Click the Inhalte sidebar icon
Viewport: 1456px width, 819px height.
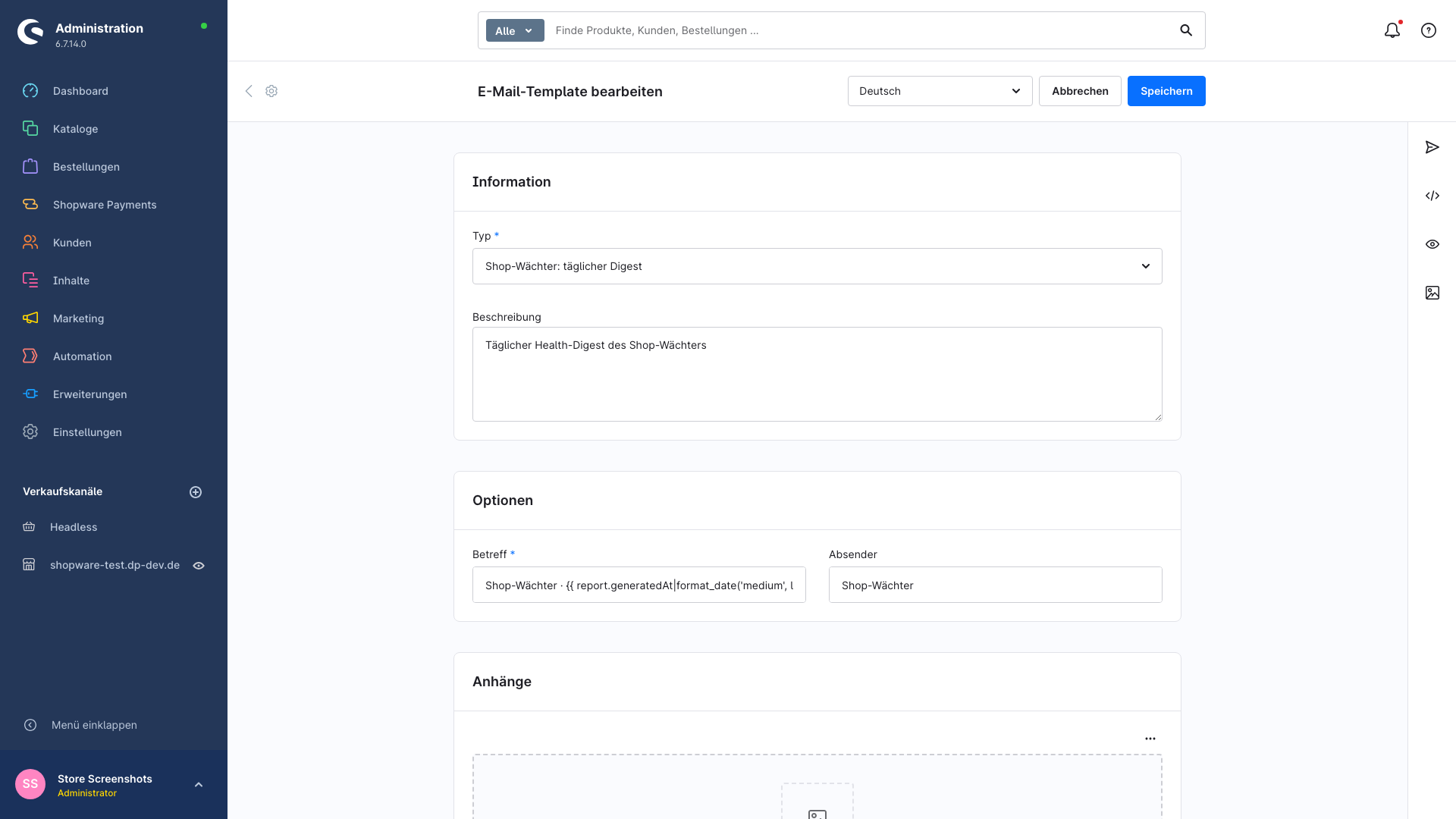point(30,281)
